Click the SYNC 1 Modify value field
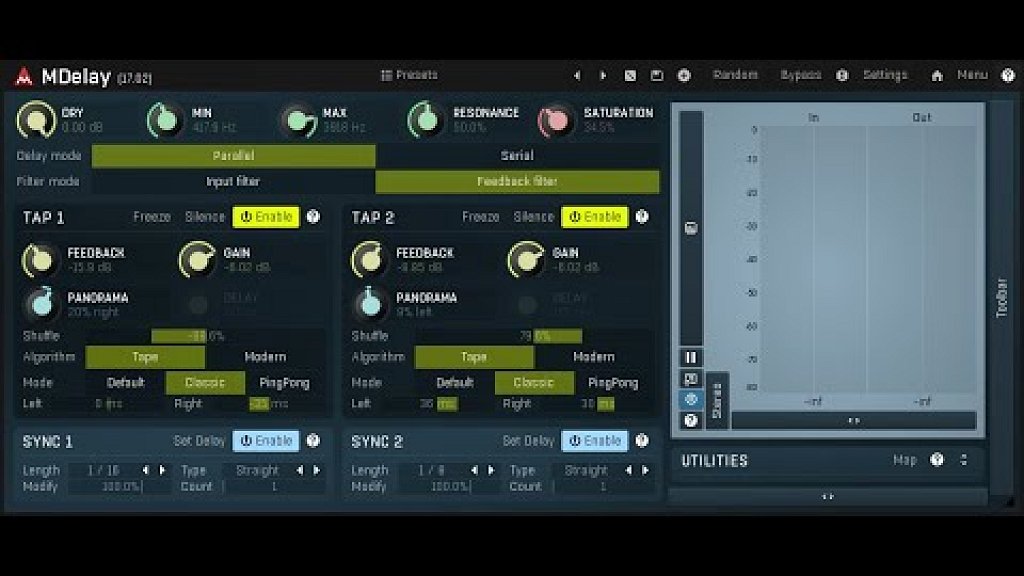 [x=120, y=487]
